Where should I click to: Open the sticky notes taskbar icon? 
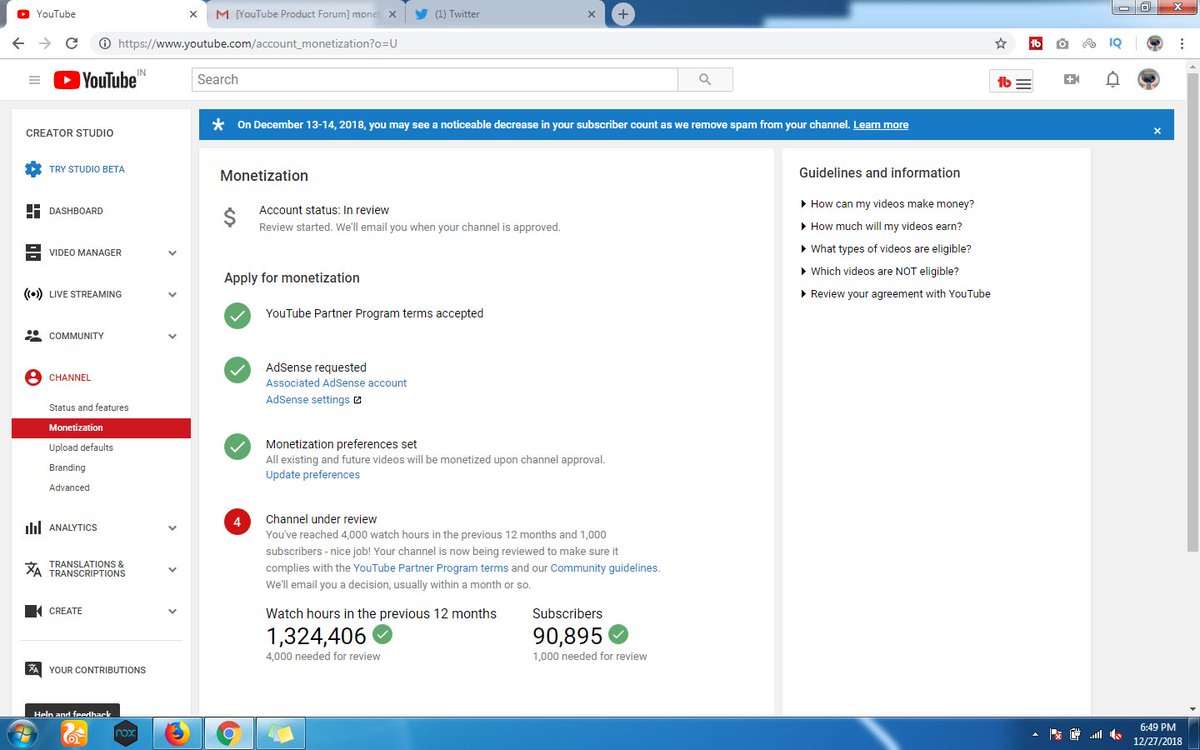click(x=279, y=735)
